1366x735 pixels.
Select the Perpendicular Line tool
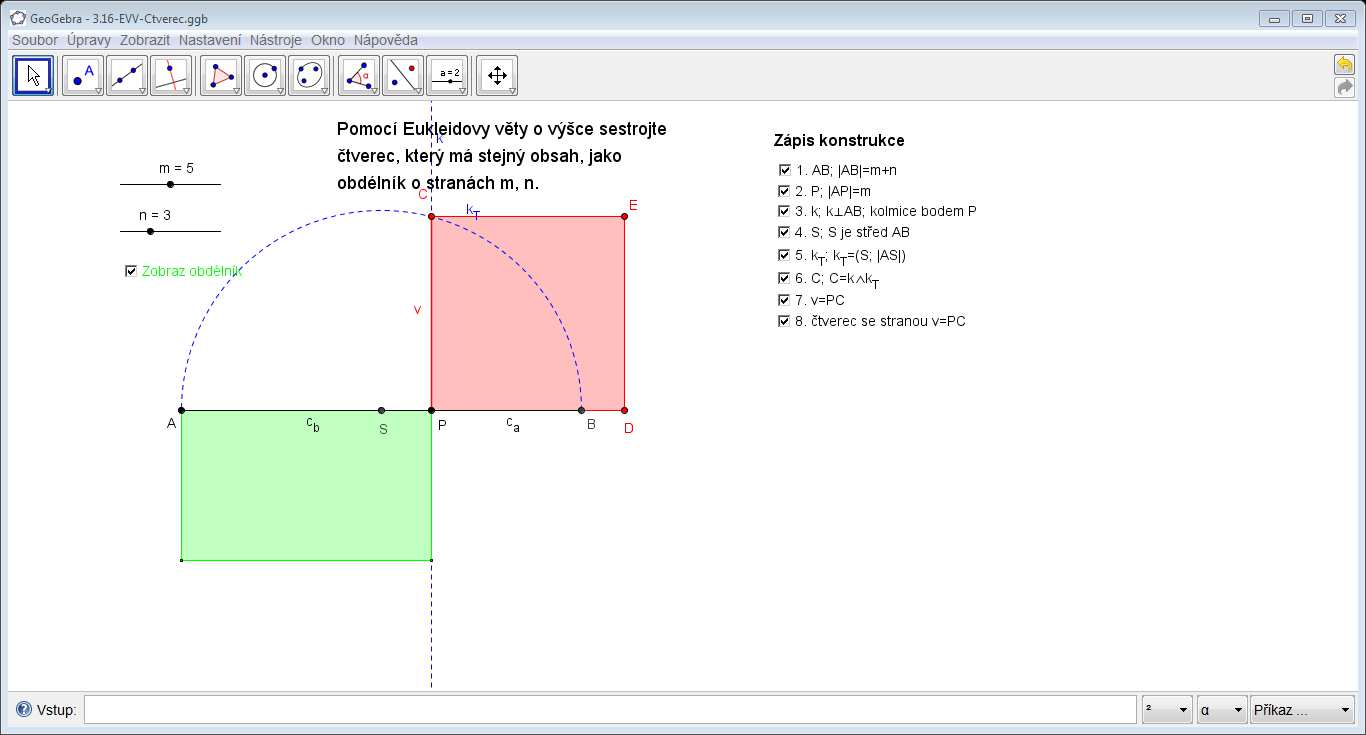(171, 76)
